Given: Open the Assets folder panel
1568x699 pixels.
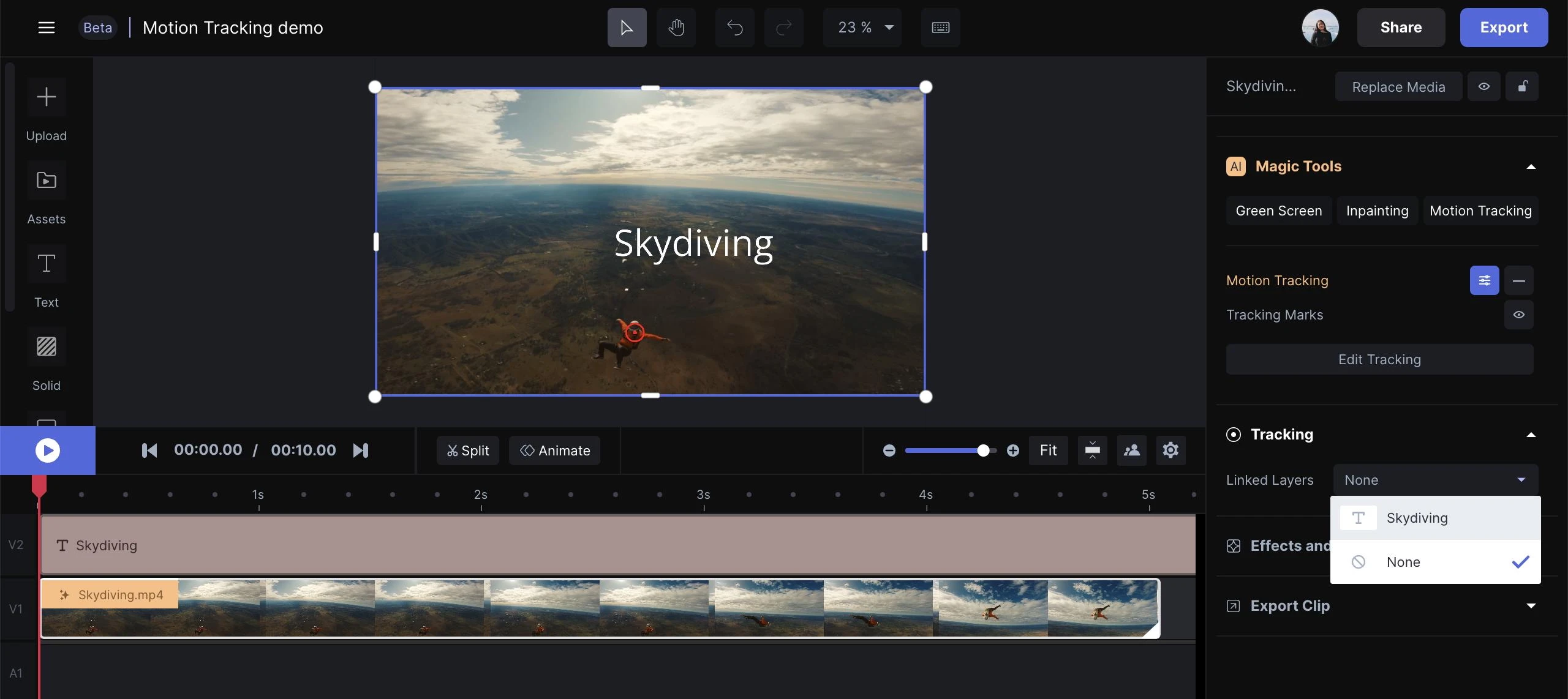Looking at the screenshot, I should [x=47, y=180].
